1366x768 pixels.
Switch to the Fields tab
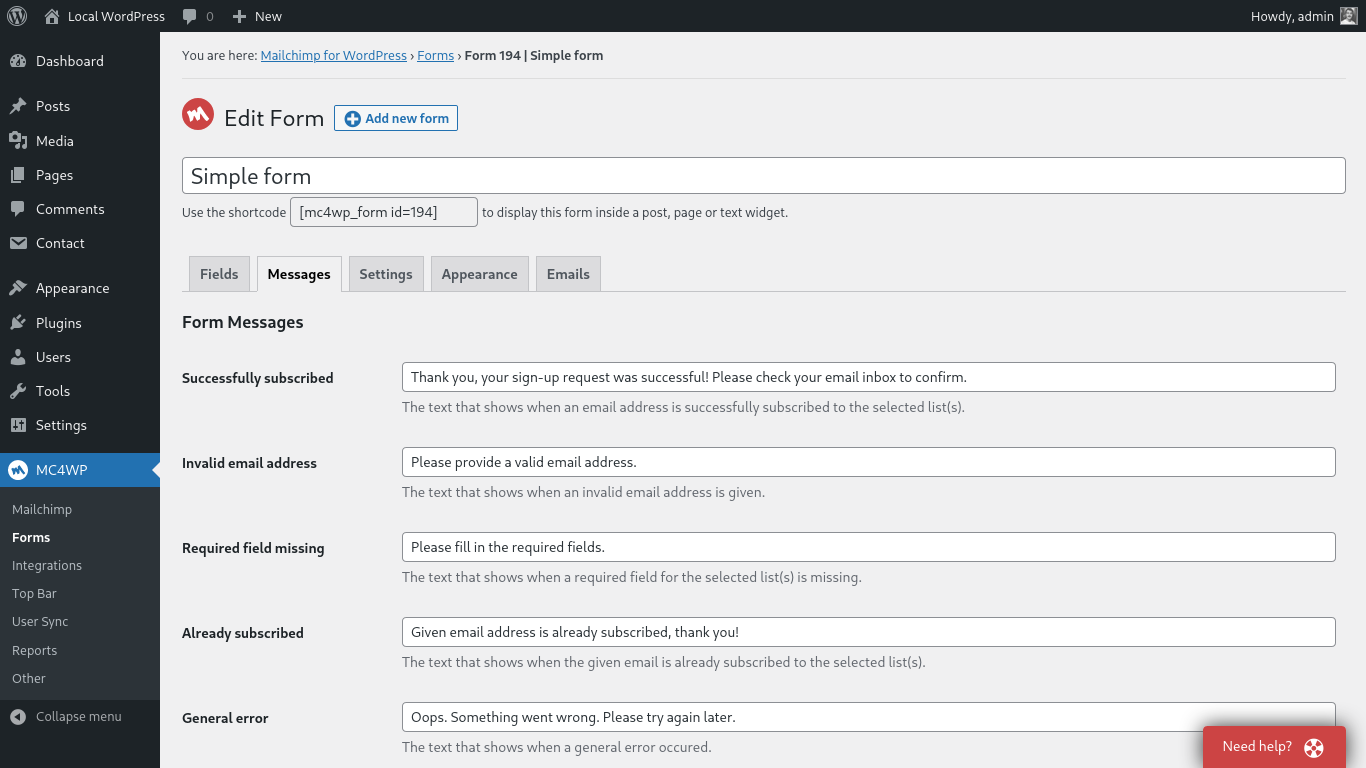219,274
